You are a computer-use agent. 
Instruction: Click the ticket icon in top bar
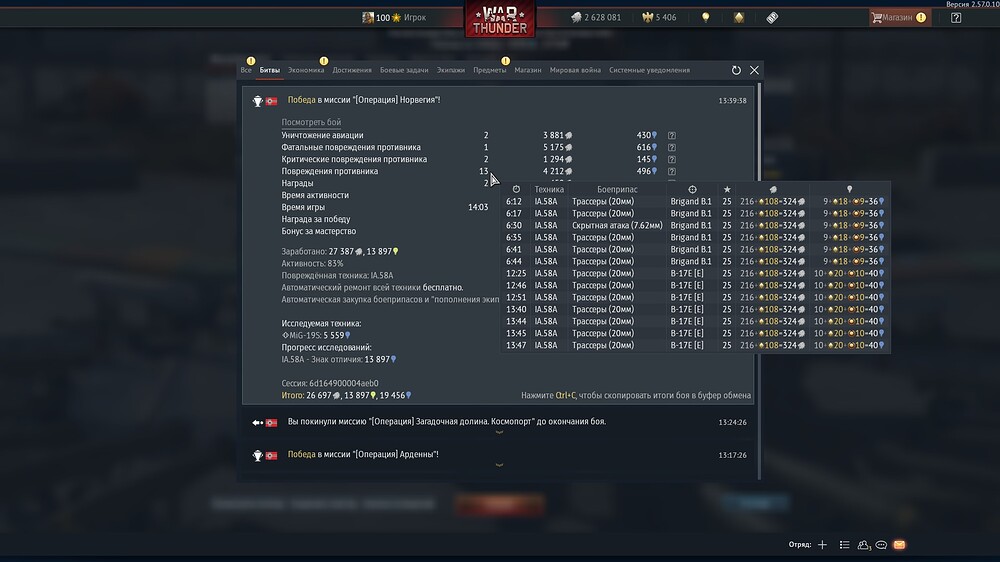click(772, 18)
